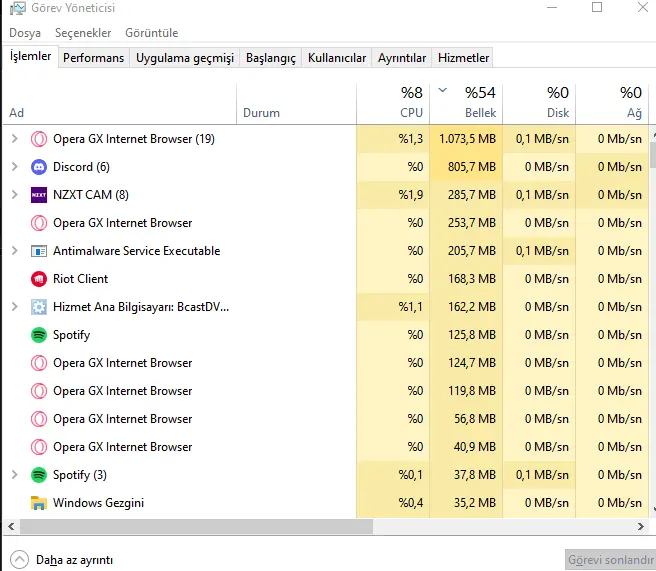Switch to the Kullanıcılar tab
This screenshot has height=571, width=656.
337,58
